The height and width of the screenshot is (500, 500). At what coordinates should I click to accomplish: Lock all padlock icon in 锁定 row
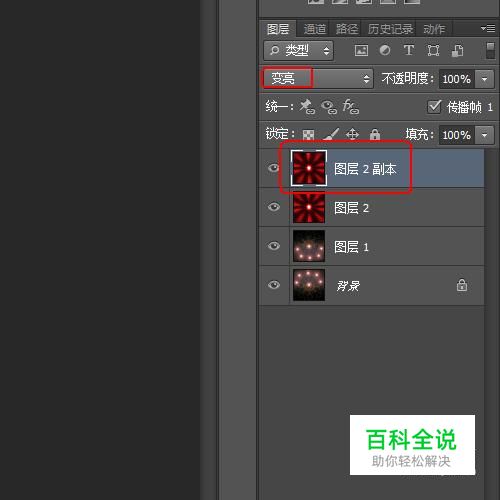[375, 134]
